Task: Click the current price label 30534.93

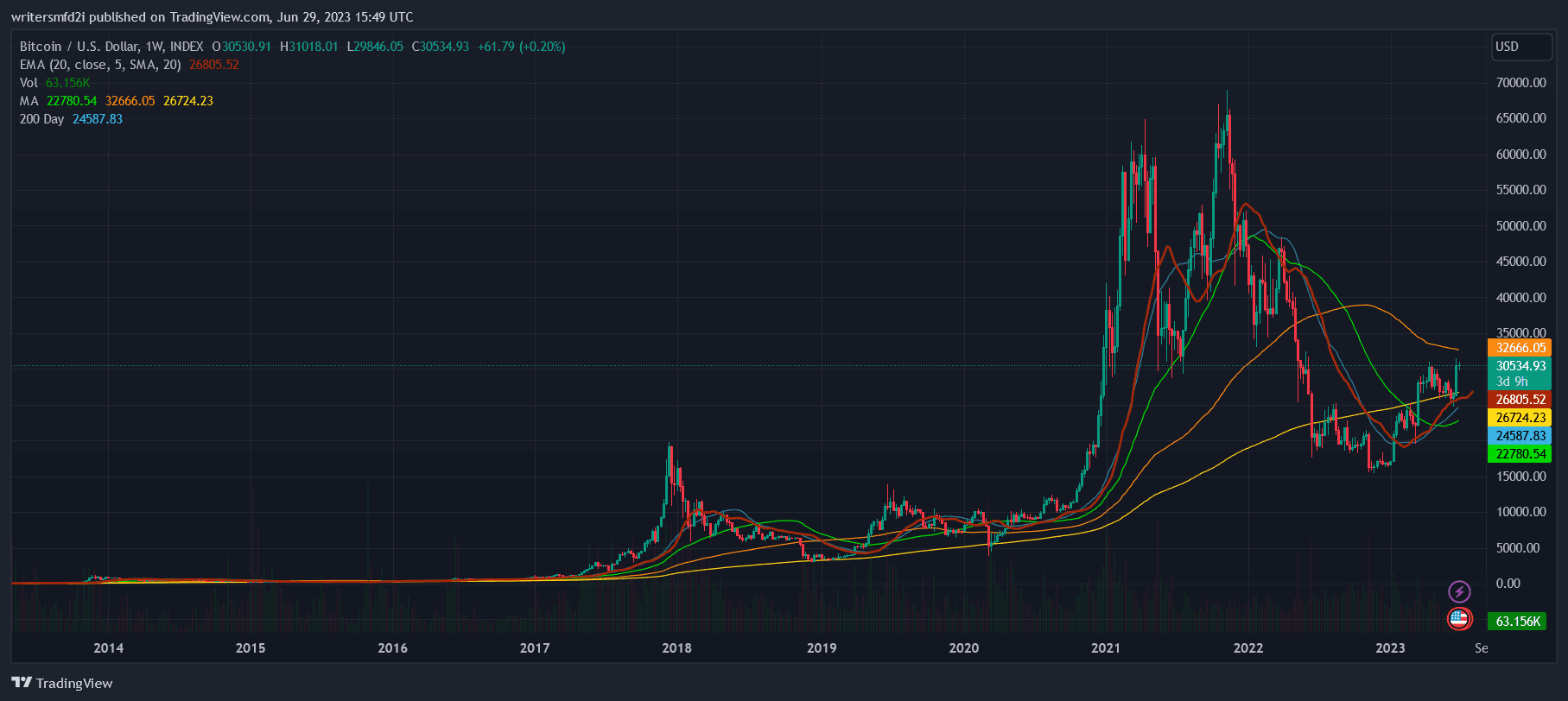Action: [1520, 366]
